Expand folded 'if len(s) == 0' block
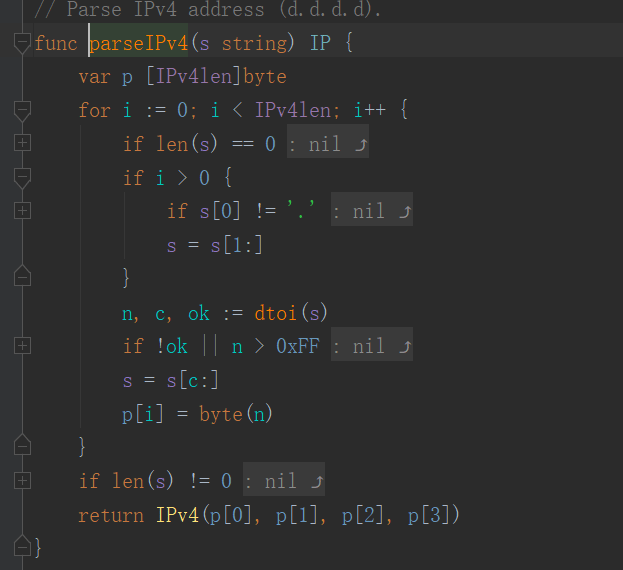The image size is (623, 570). (22, 143)
